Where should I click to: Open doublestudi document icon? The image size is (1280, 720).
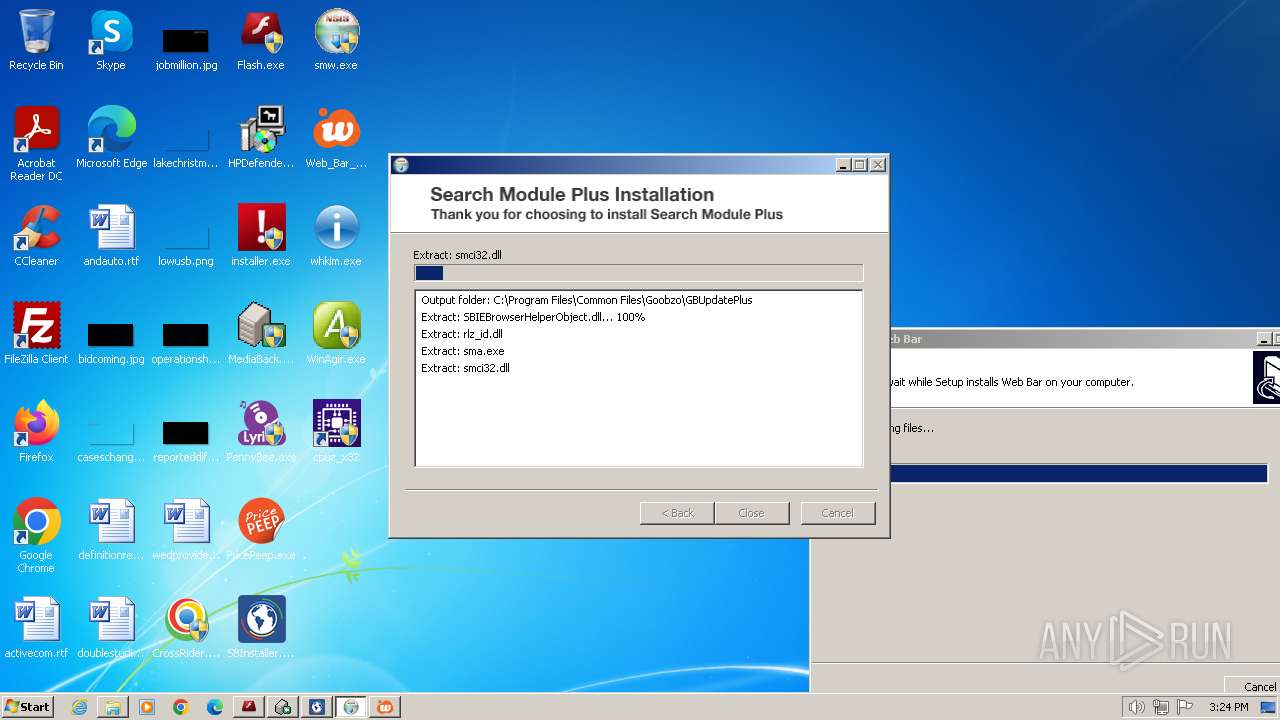(x=111, y=628)
